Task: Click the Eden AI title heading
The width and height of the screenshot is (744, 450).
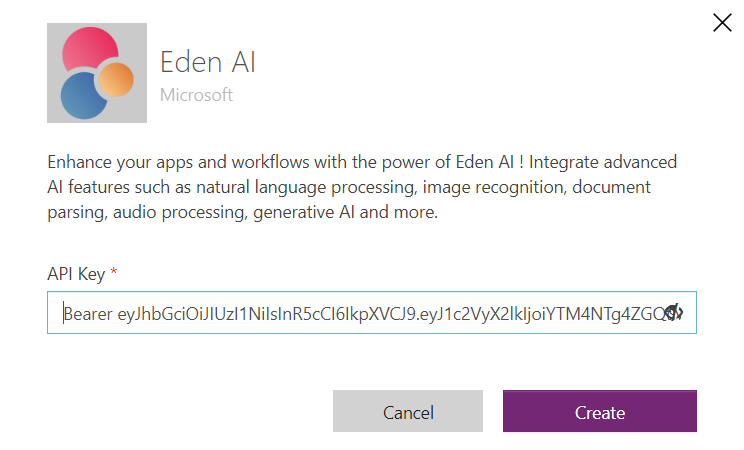Action: [x=208, y=62]
